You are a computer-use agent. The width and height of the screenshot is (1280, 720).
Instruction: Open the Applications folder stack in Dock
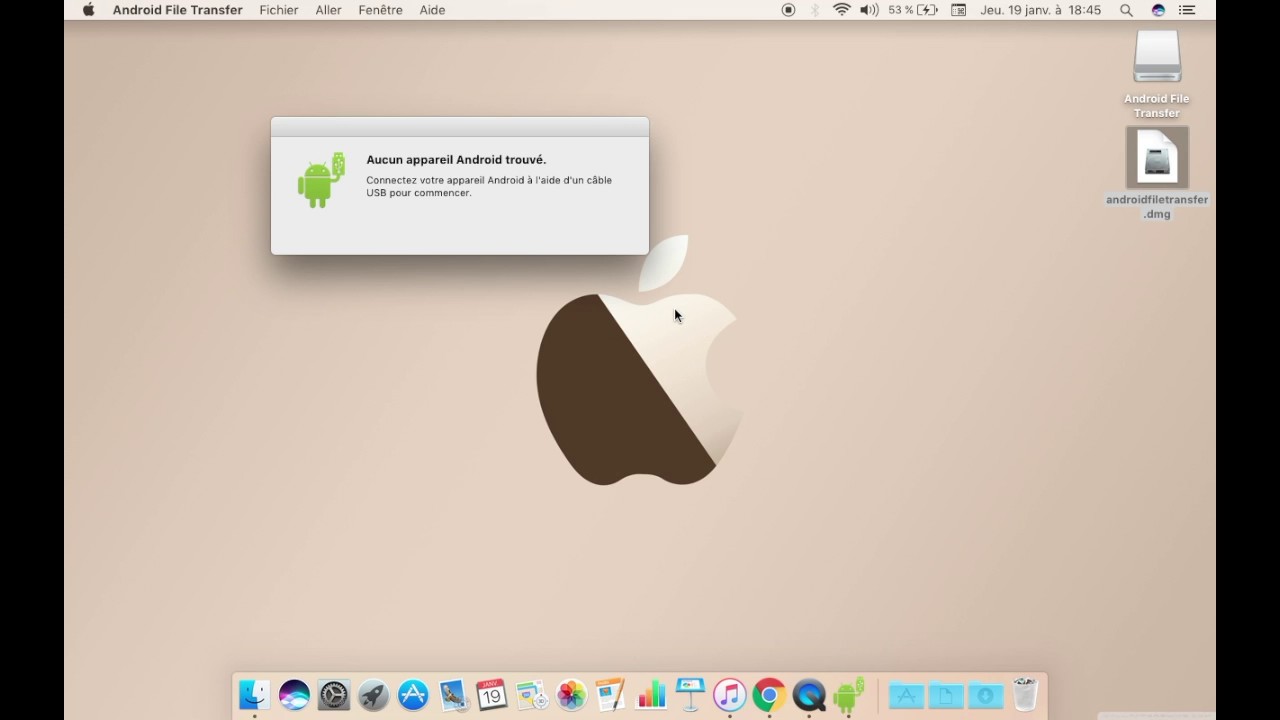click(906, 694)
